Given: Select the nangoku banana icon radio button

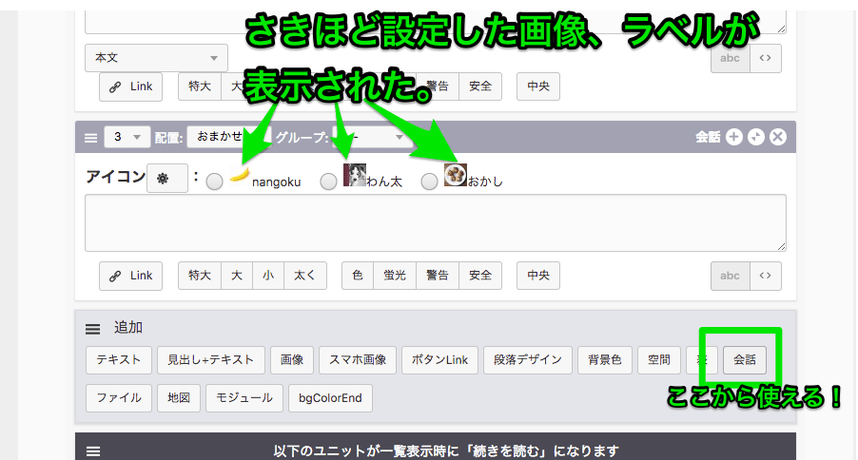Looking at the screenshot, I should [x=214, y=181].
